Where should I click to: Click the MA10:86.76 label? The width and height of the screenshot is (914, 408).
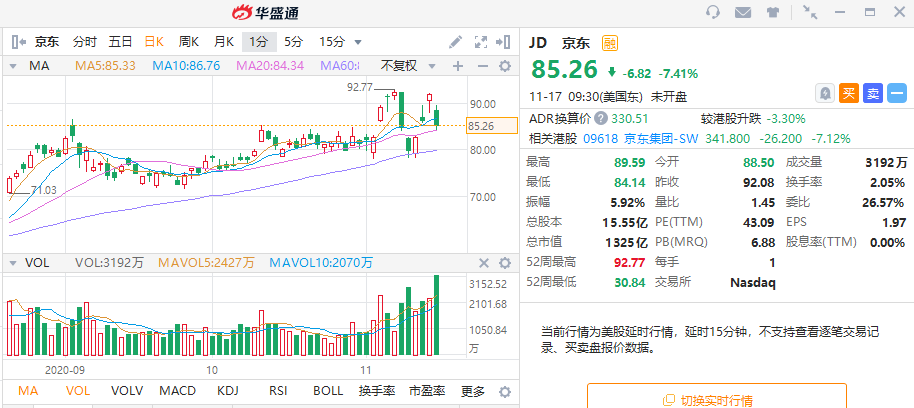(186, 66)
